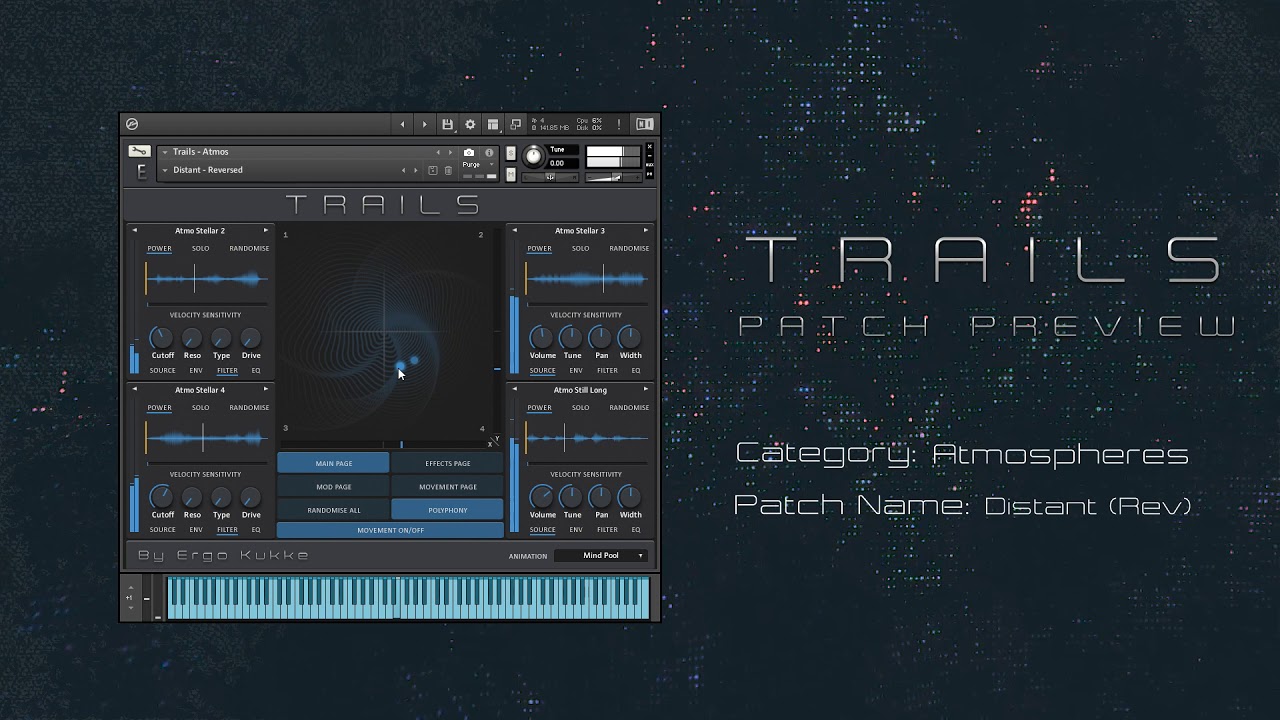Click RANDOMISE in Atmo Still Long
This screenshot has height=720, width=1280.
629,407
